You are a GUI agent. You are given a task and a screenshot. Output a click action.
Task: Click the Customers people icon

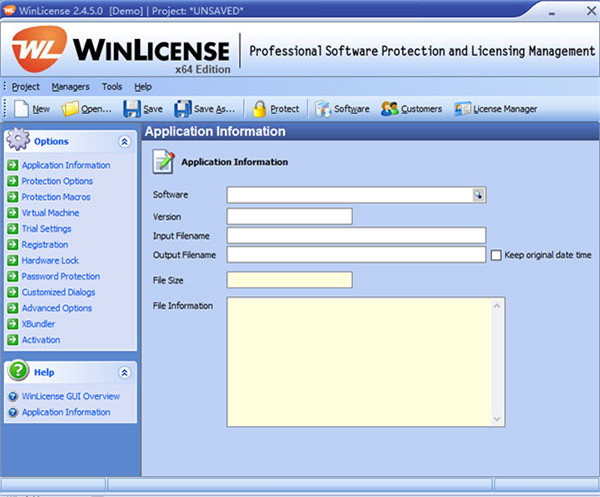point(390,109)
